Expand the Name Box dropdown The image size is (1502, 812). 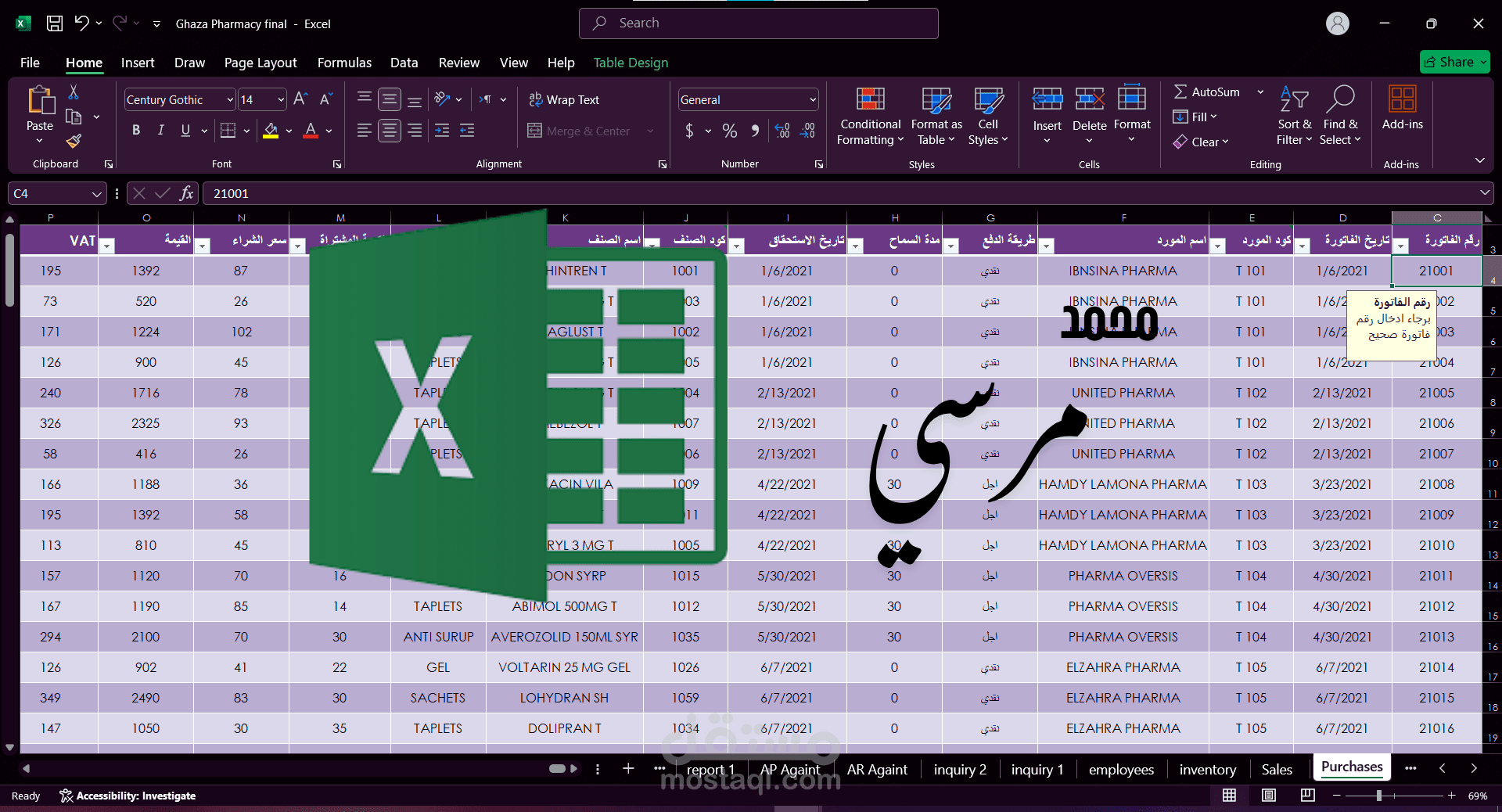[x=96, y=194]
